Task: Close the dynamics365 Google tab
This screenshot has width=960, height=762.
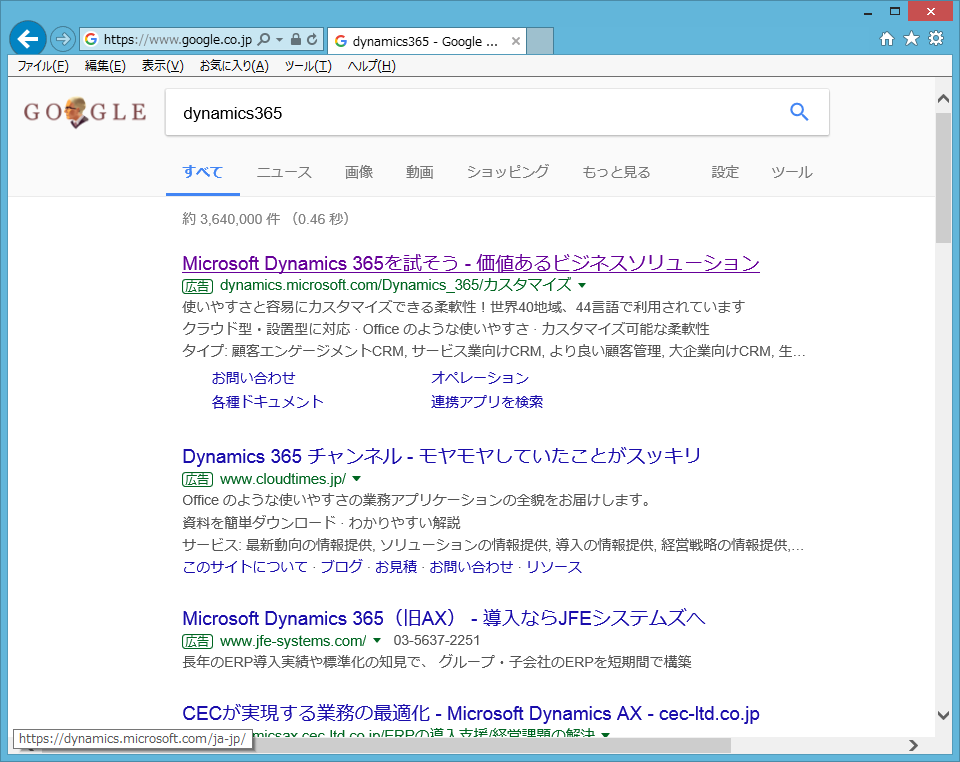Action: click(516, 41)
